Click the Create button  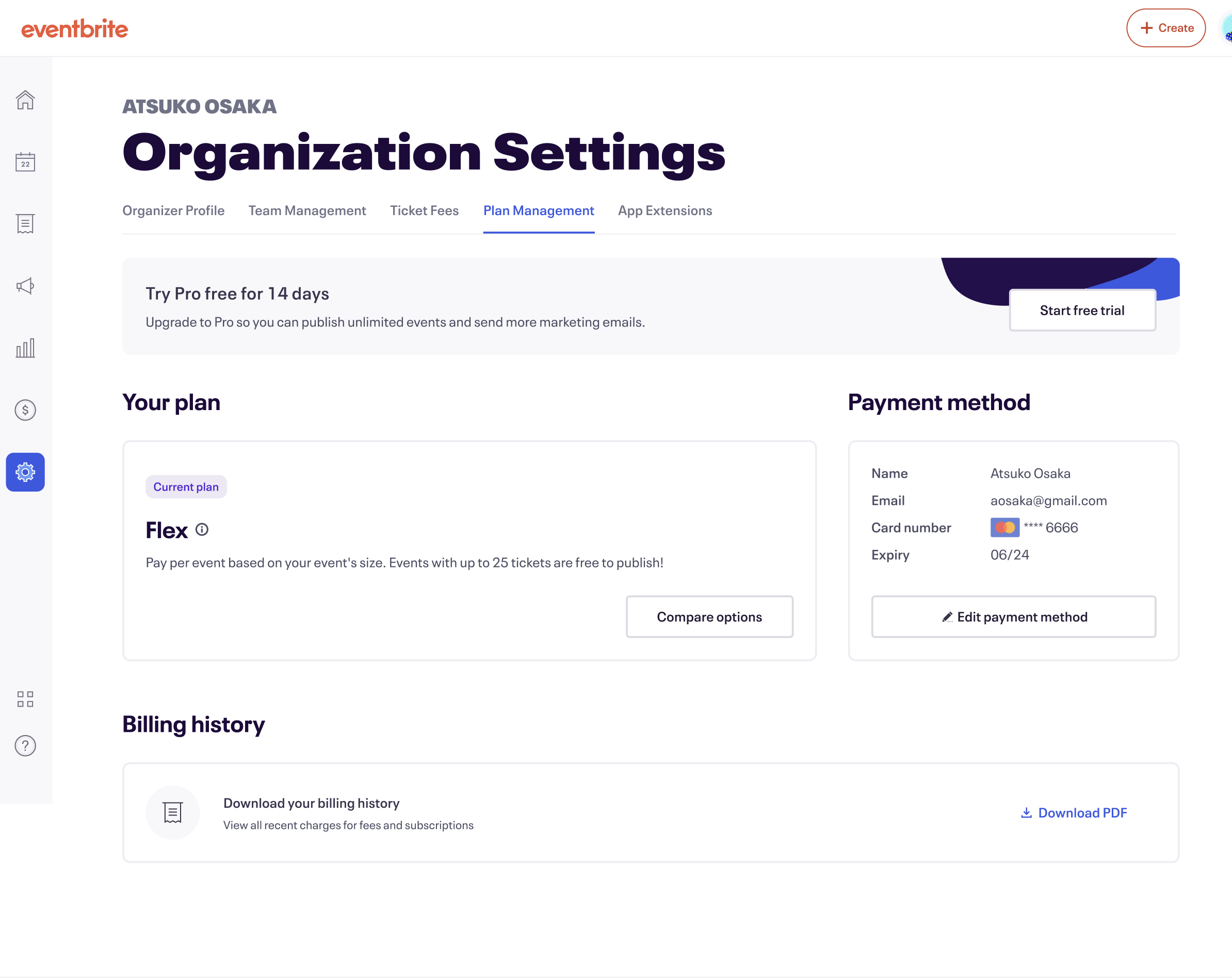tap(1166, 28)
